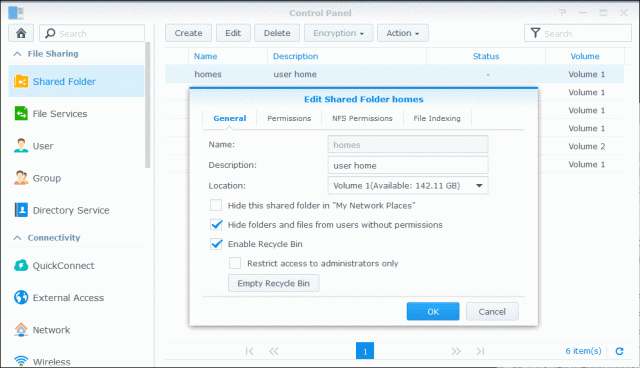Go to next page of list
The image size is (640, 368).
click(456, 351)
